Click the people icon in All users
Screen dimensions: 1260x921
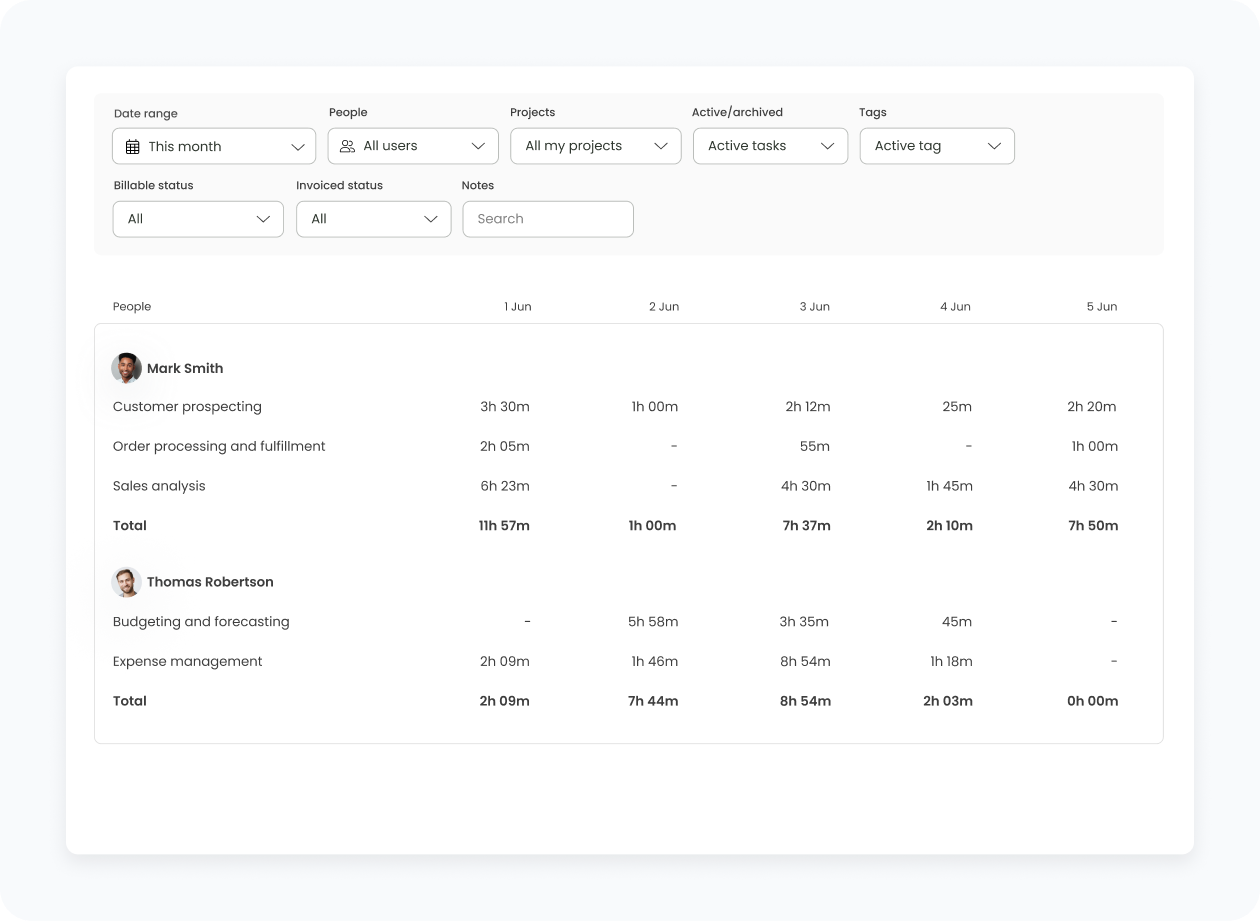coord(347,146)
